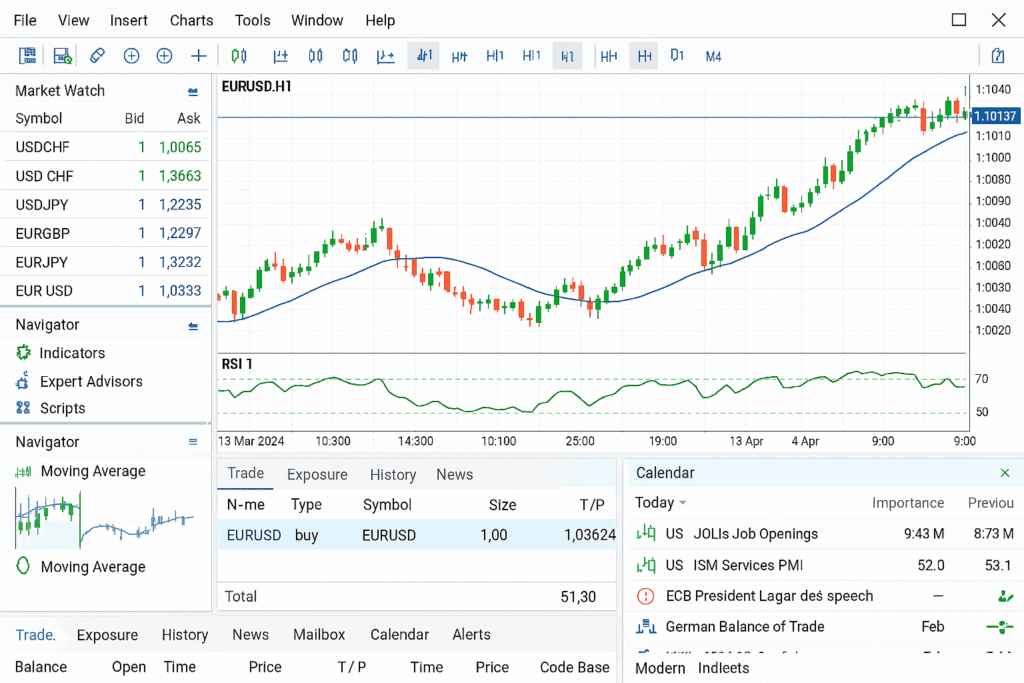Switch to the Exposure tab above trades
This screenshot has width=1024, height=683.
point(317,475)
